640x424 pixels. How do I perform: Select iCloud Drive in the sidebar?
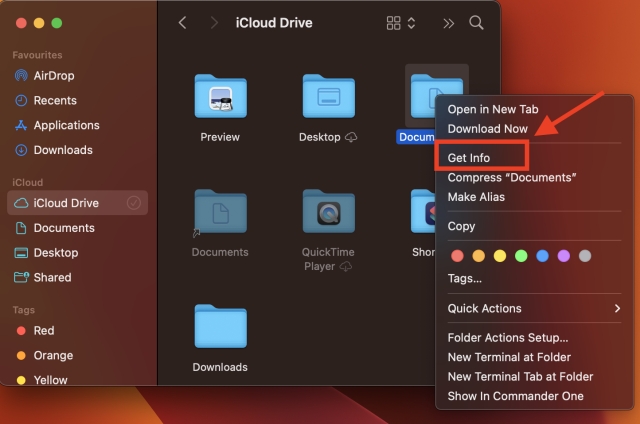[77, 203]
